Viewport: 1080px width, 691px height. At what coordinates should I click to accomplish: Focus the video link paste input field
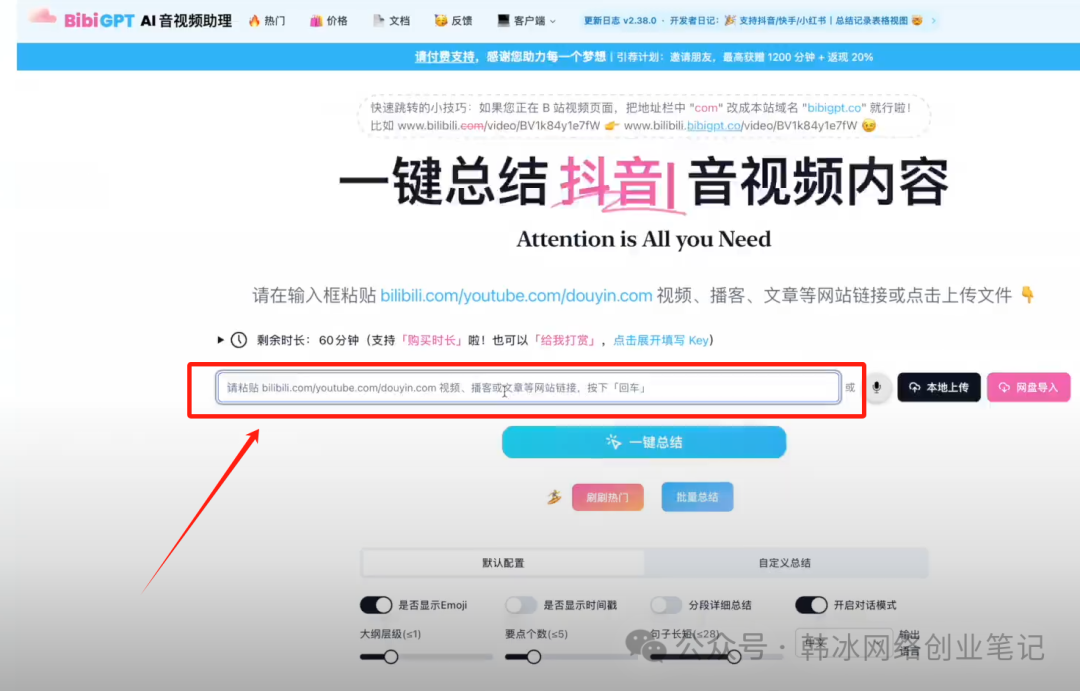click(x=528, y=387)
